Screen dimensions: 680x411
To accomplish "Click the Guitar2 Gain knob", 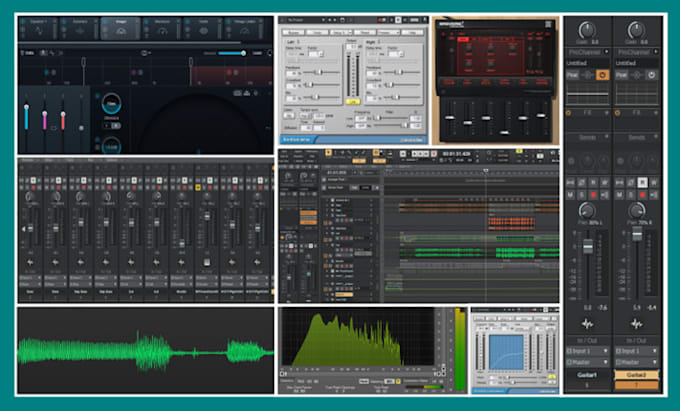I will click(636, 30).
